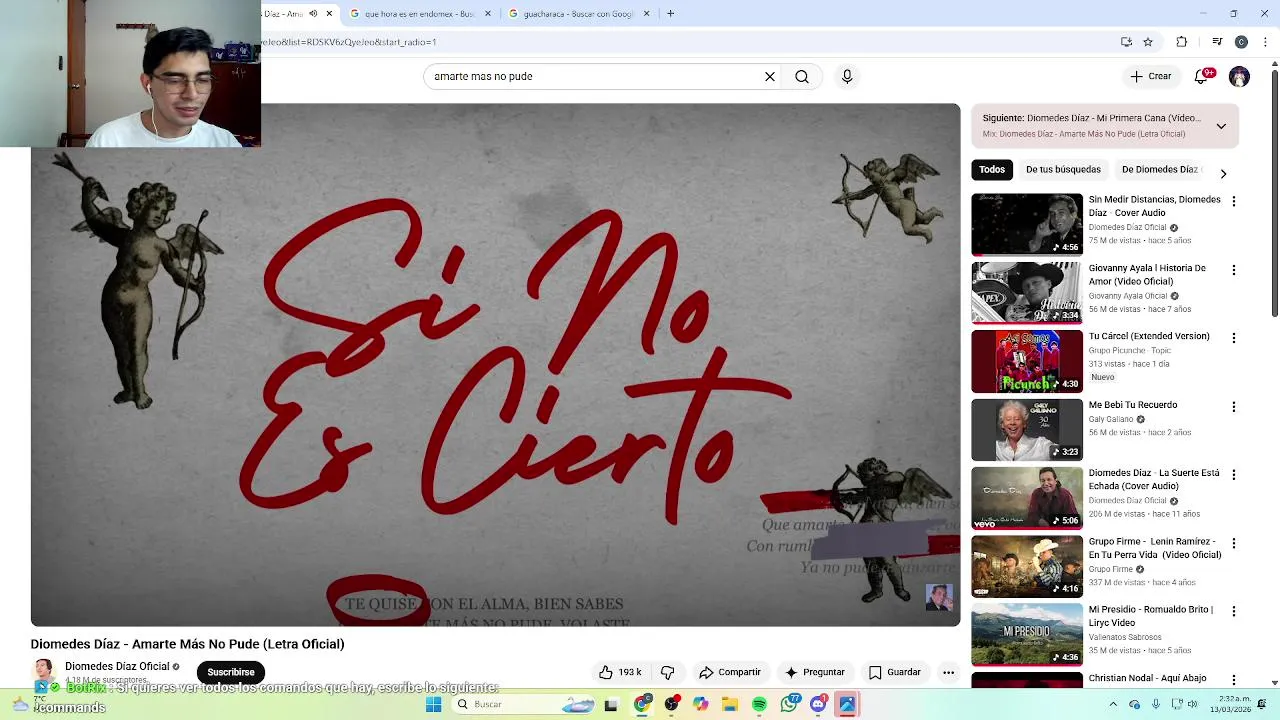
Task: Clear the YouTube search box text
Action: coord(770,76)
